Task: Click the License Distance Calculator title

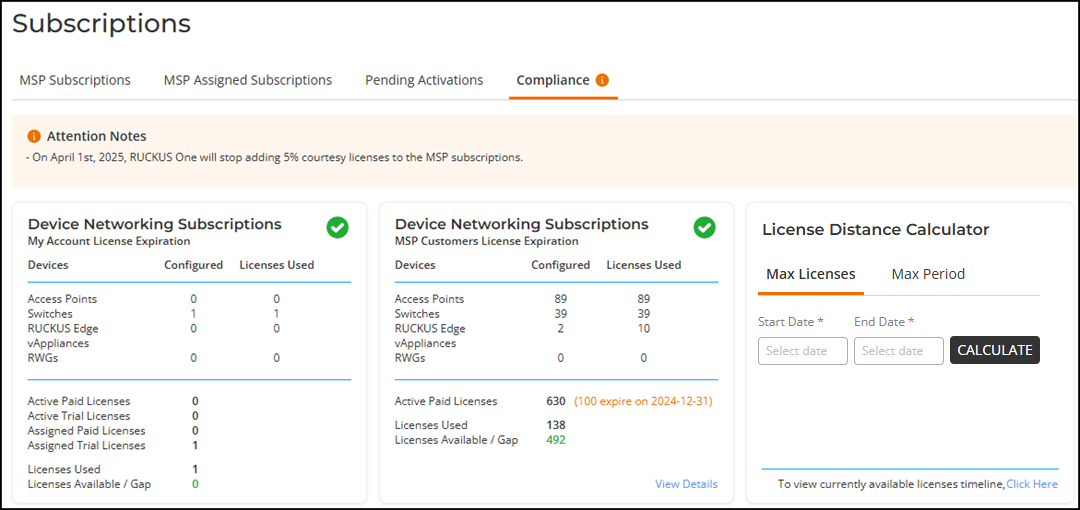Action: pos(875,230)
